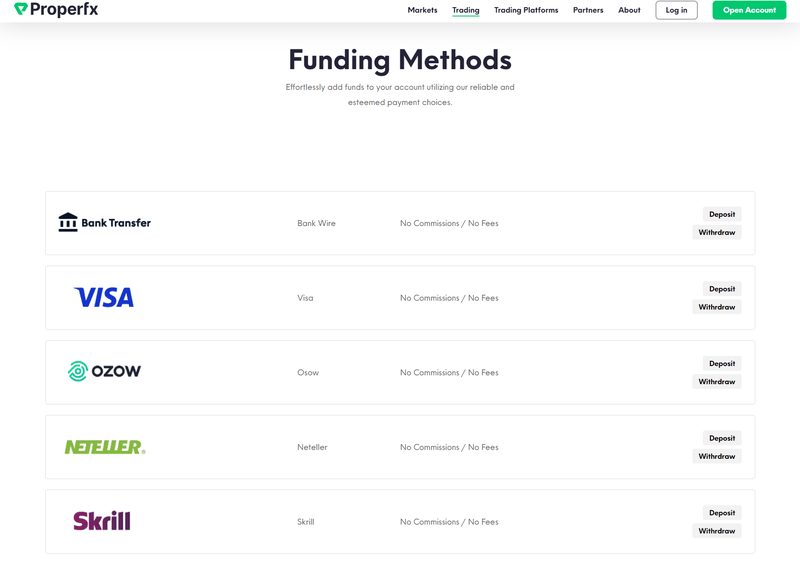Viewport: 800px width, 579px height.
Task: Click the green Open Account button
Action: pos(749,10)
